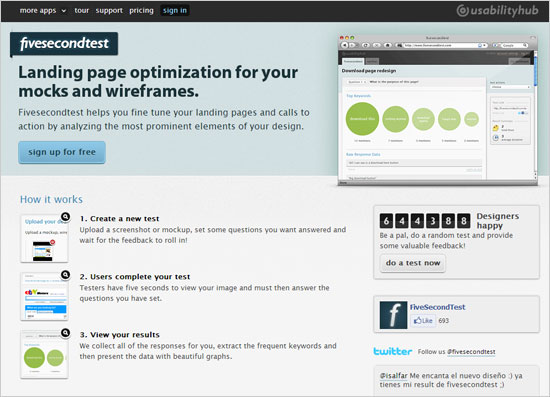Click the 'Designers happy' label

[x=497, y=221]
